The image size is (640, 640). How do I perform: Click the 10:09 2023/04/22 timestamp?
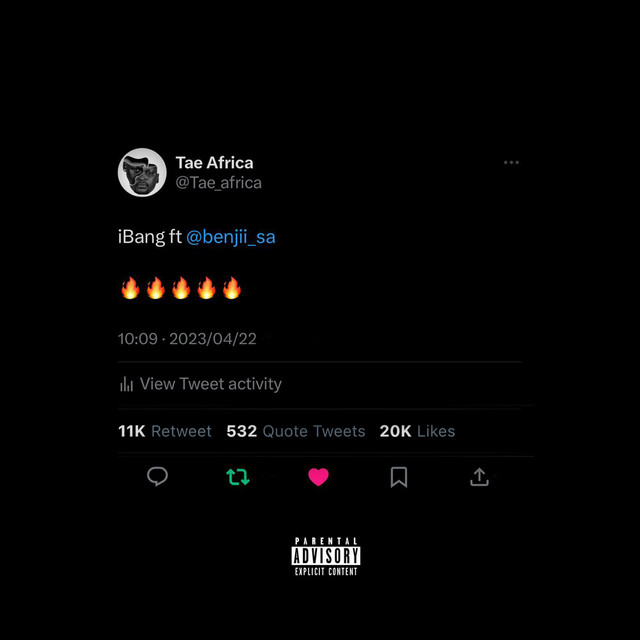(187, 339)
